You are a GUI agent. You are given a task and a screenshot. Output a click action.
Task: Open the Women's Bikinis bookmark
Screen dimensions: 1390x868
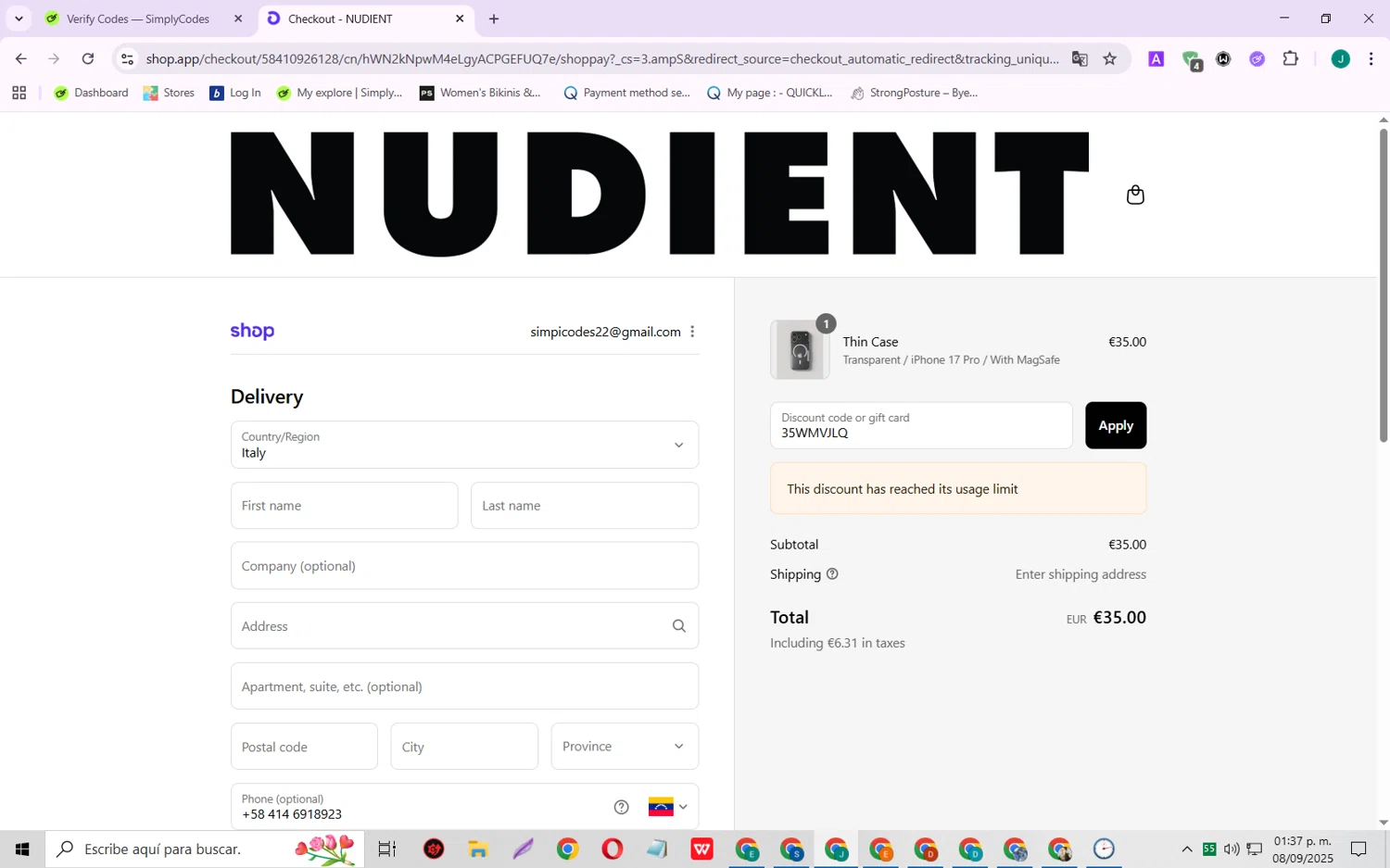(480, 93)
